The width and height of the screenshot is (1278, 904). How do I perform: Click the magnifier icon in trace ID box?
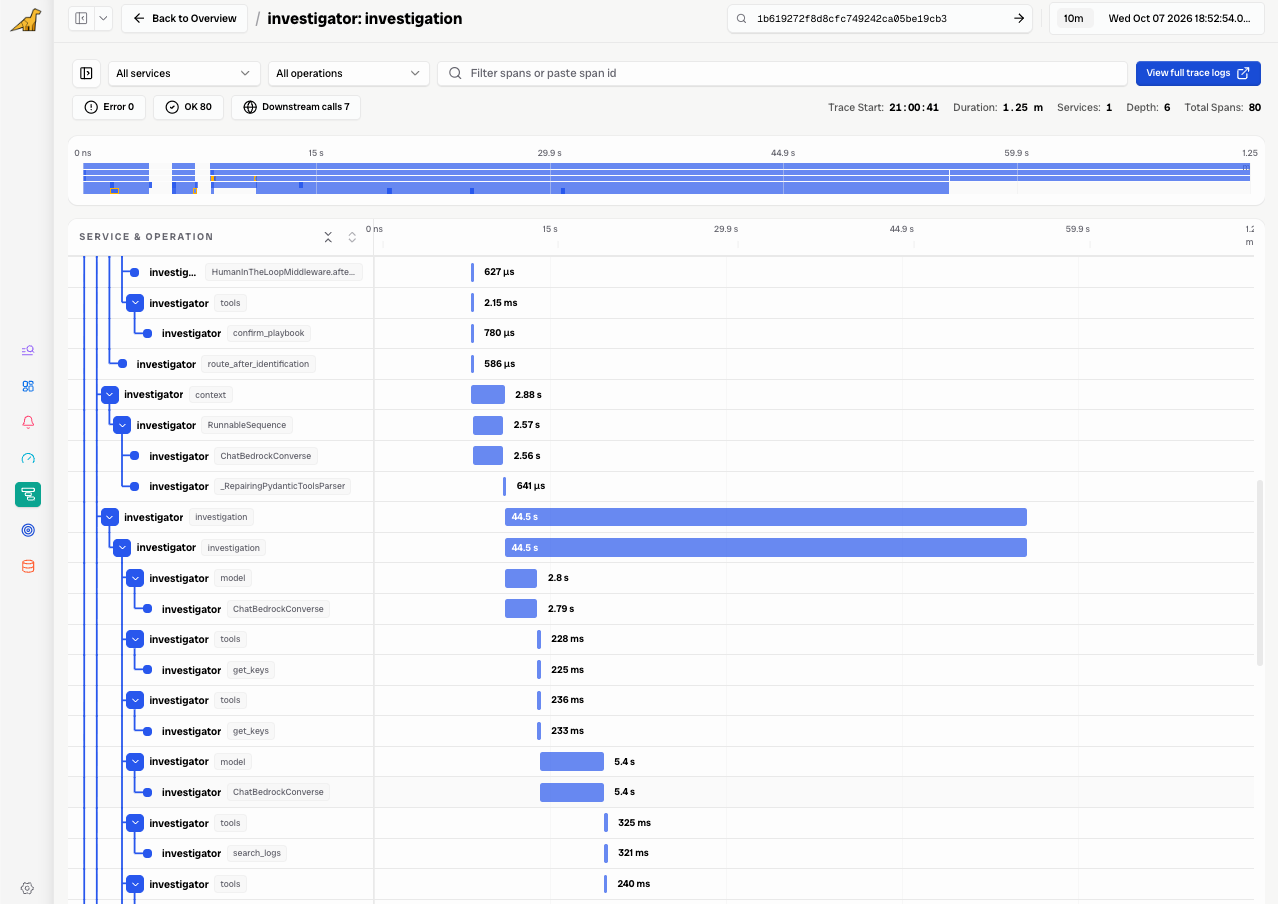click(741, 18)
